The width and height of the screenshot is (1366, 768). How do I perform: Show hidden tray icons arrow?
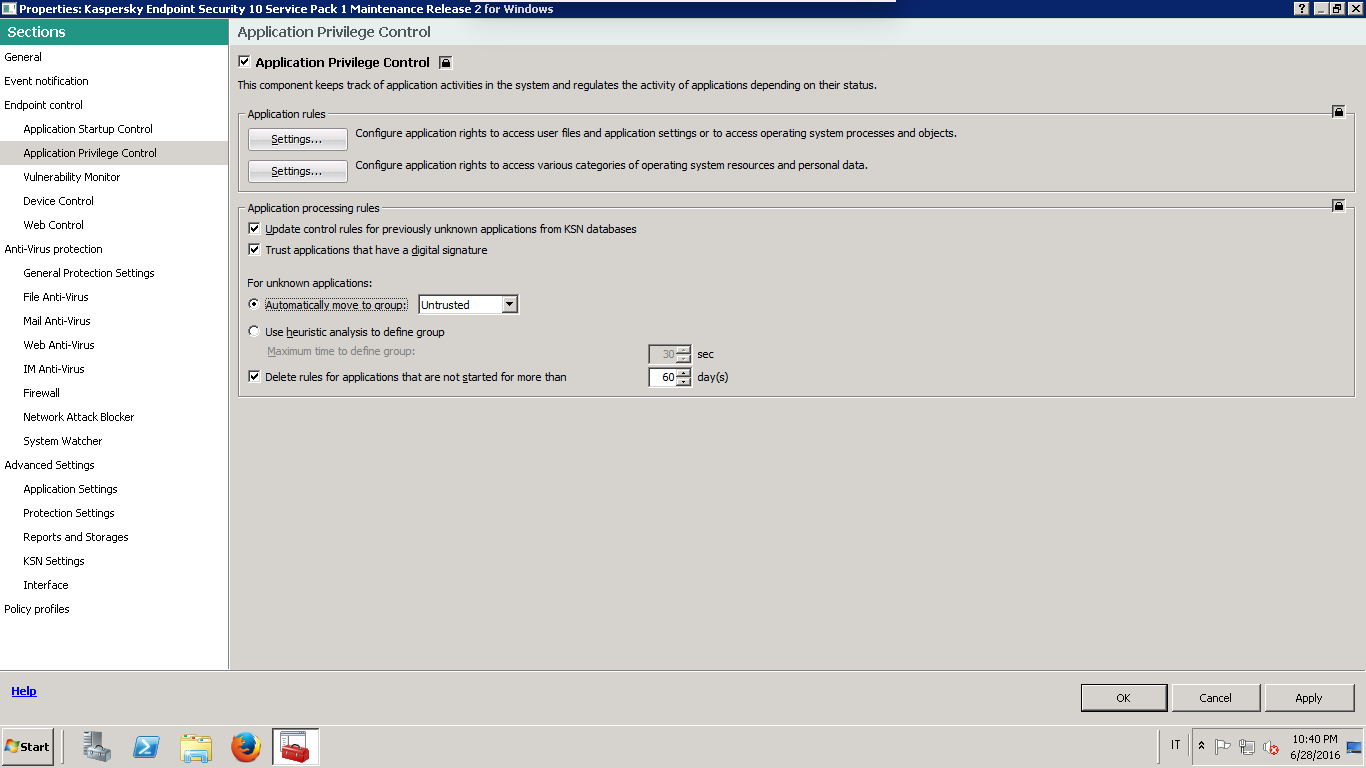pos(1201,746)
